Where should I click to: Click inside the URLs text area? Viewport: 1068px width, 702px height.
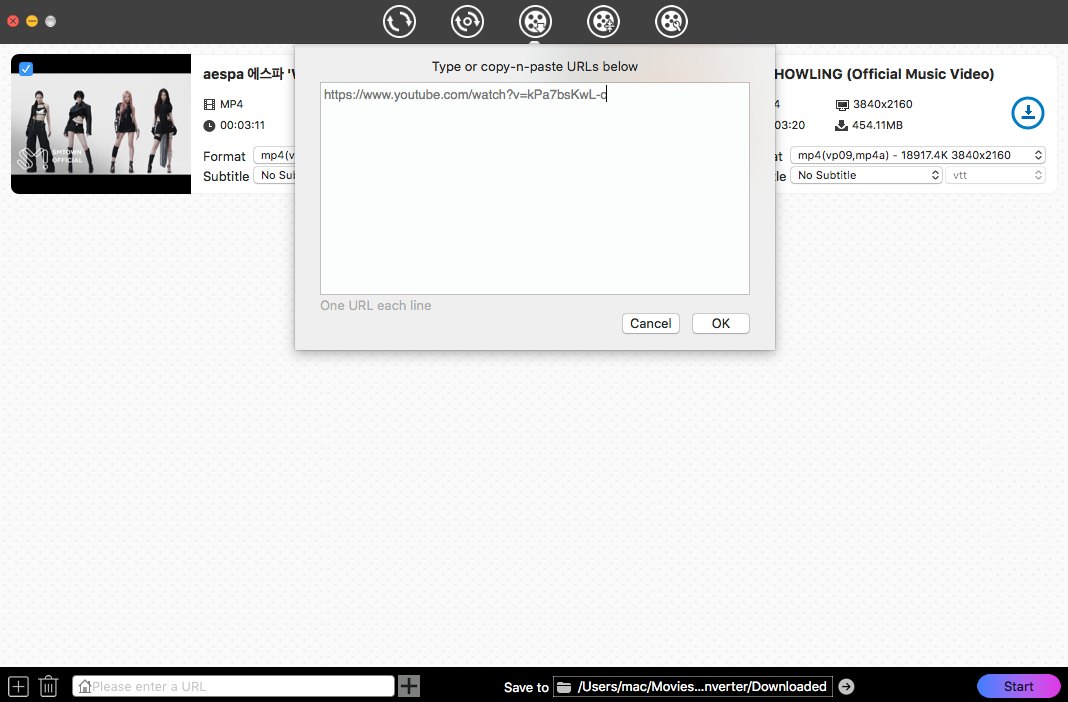(x=535, y=189)
